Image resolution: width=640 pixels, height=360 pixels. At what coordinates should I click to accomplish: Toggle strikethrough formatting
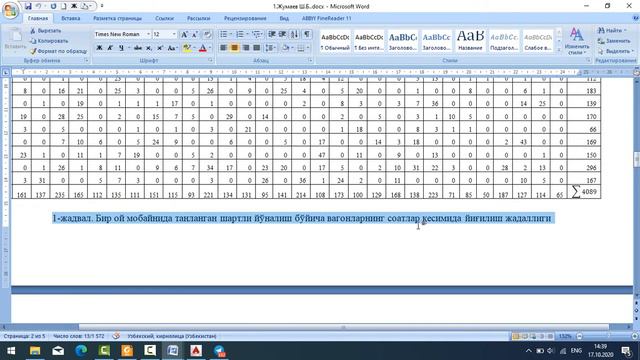point(138,48)
